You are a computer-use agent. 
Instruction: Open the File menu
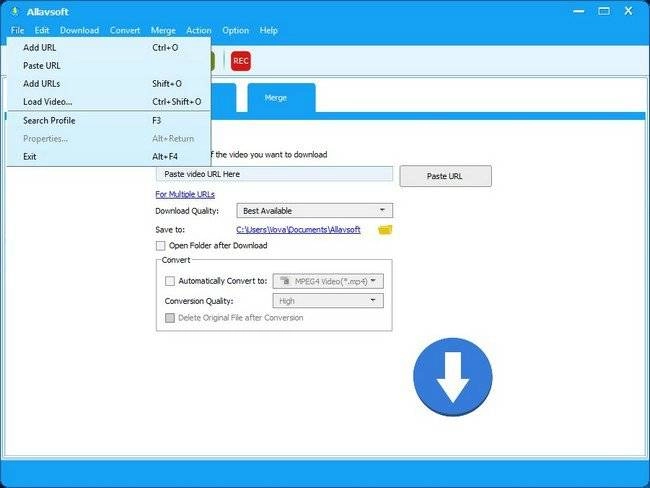17,30
